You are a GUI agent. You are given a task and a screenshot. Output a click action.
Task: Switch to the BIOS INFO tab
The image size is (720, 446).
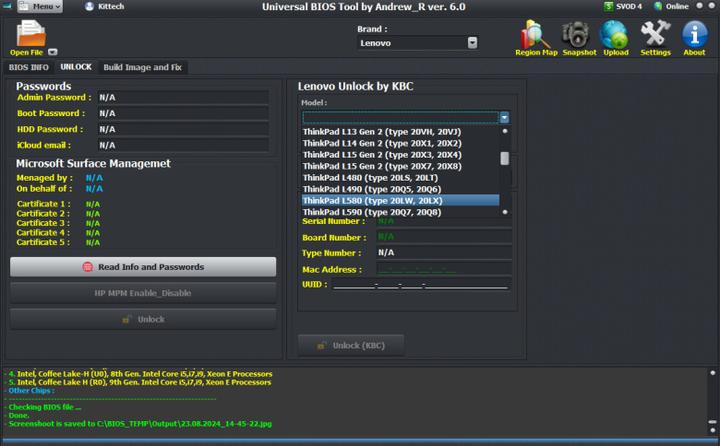pyautogui.click(x=28, y=67)
